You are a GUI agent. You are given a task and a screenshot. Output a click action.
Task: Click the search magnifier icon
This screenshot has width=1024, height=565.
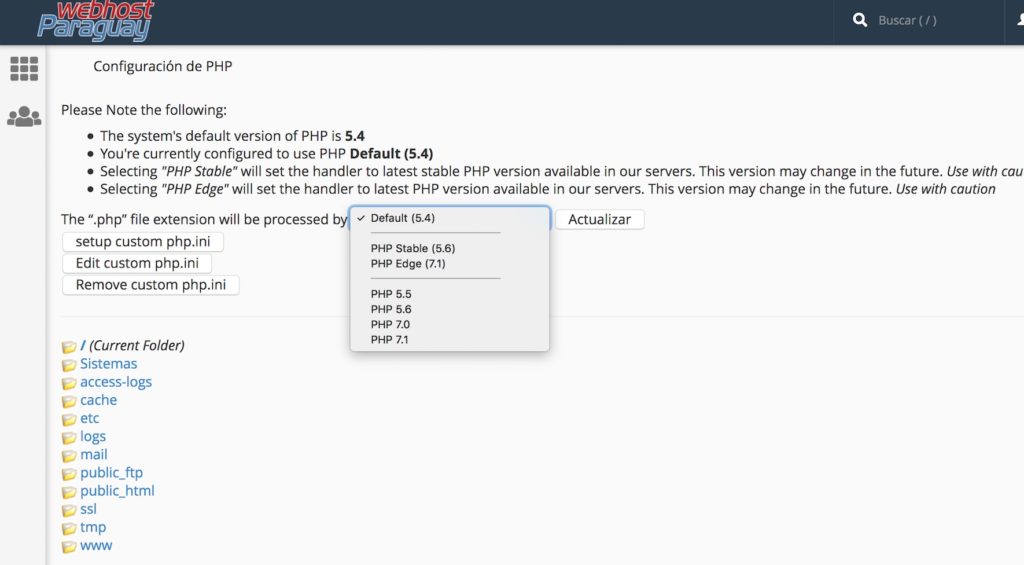point(860,20)
